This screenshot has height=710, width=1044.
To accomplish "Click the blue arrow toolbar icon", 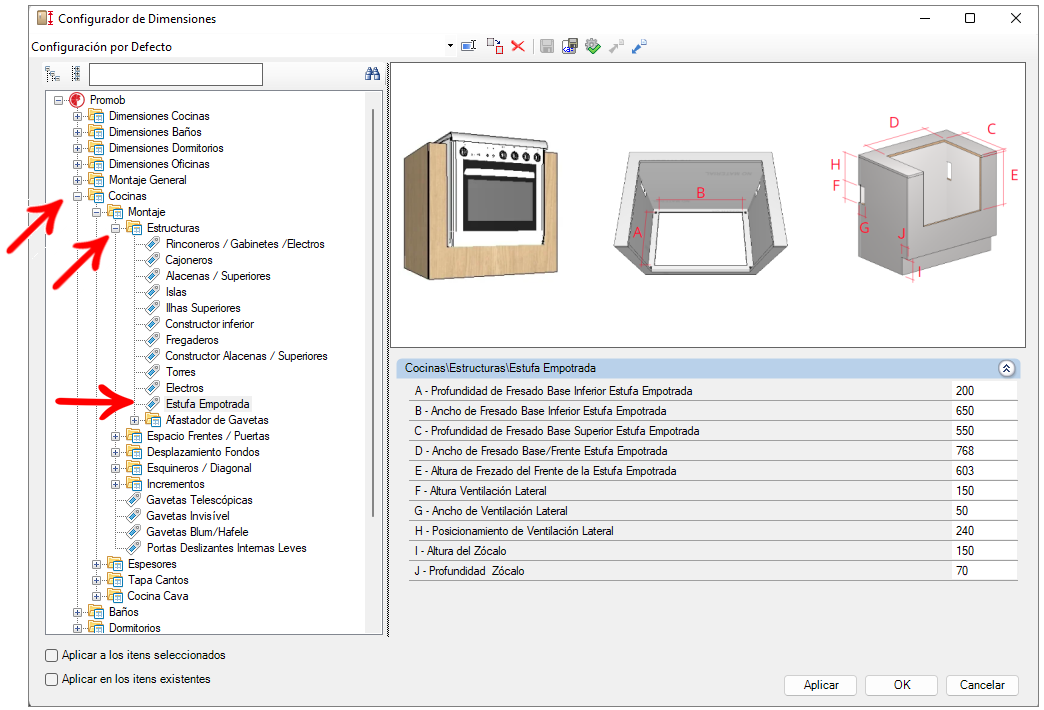I will pyautogui.click(x=639, y=46).
